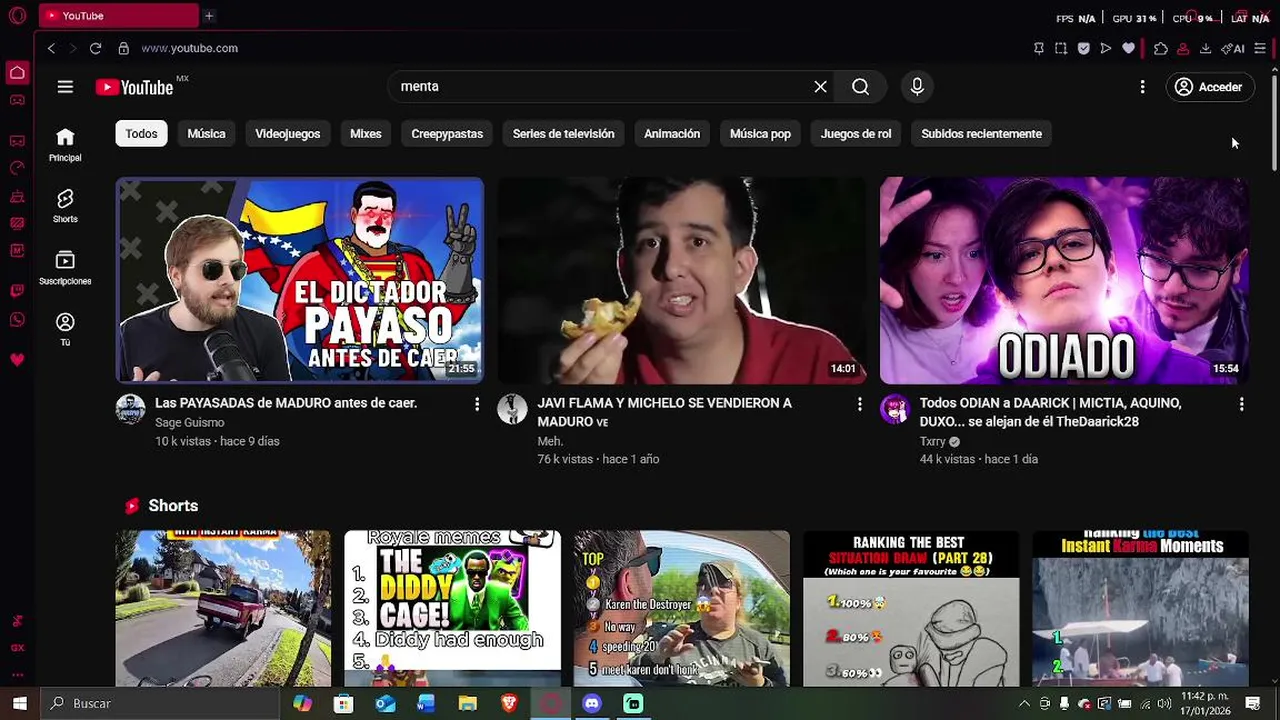Open Discord from the taskbar
This screenshot has width=1280, height=720.
pos(592,703)
